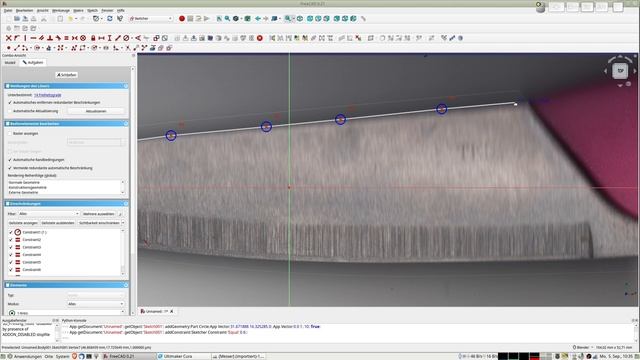Click the constraints list vertical scrollbar
The width and height of the screenshot is (640, 360).
123,252
